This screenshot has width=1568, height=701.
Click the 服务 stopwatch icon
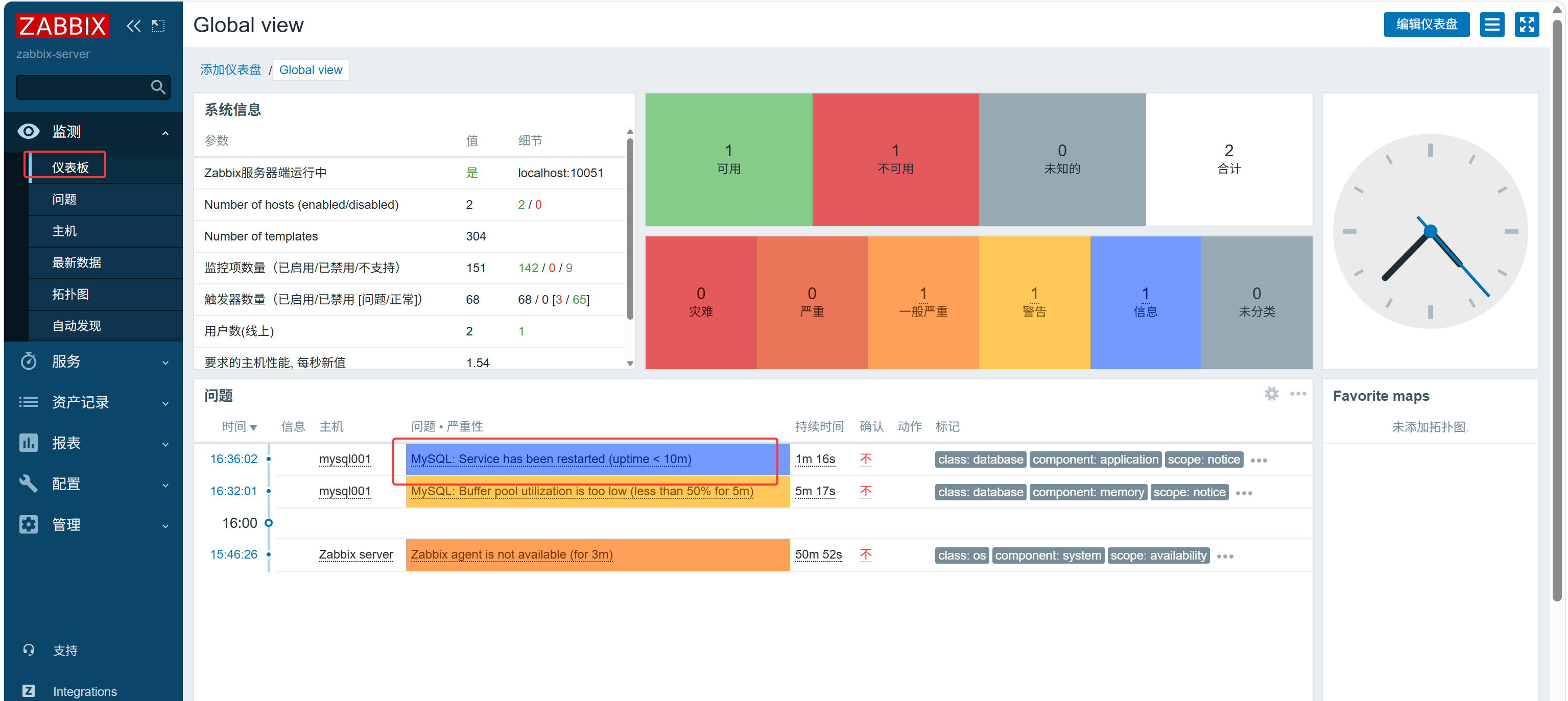click(28, 361)
